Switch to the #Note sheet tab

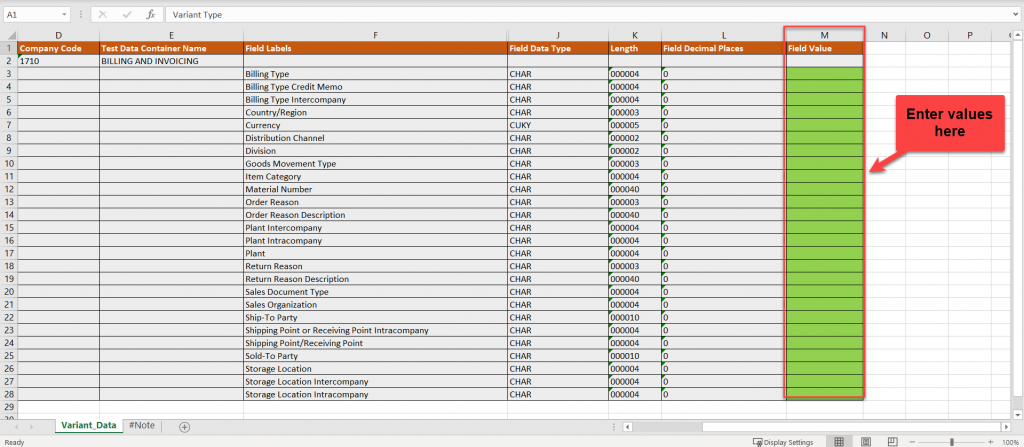[142, 425]
